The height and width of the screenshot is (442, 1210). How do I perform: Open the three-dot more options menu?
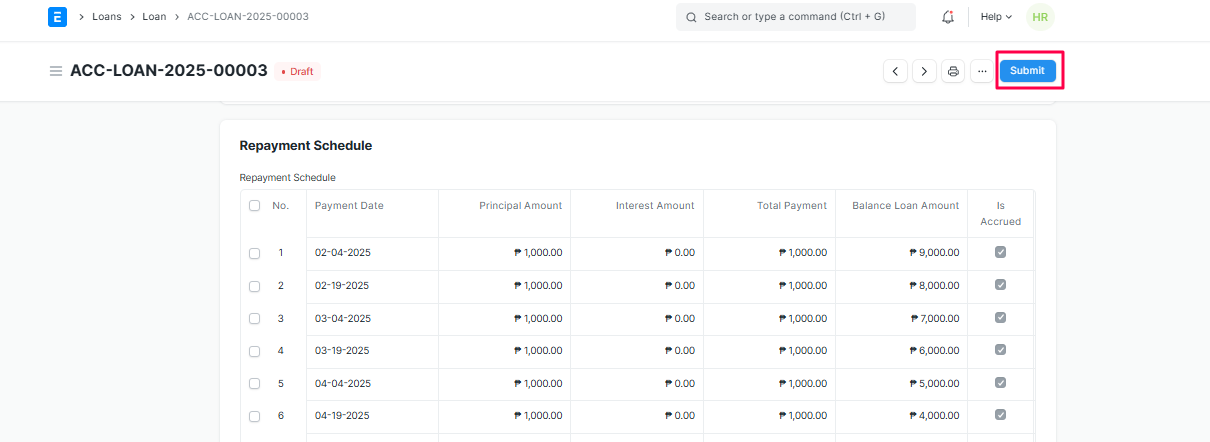click(x=982, y=71)
